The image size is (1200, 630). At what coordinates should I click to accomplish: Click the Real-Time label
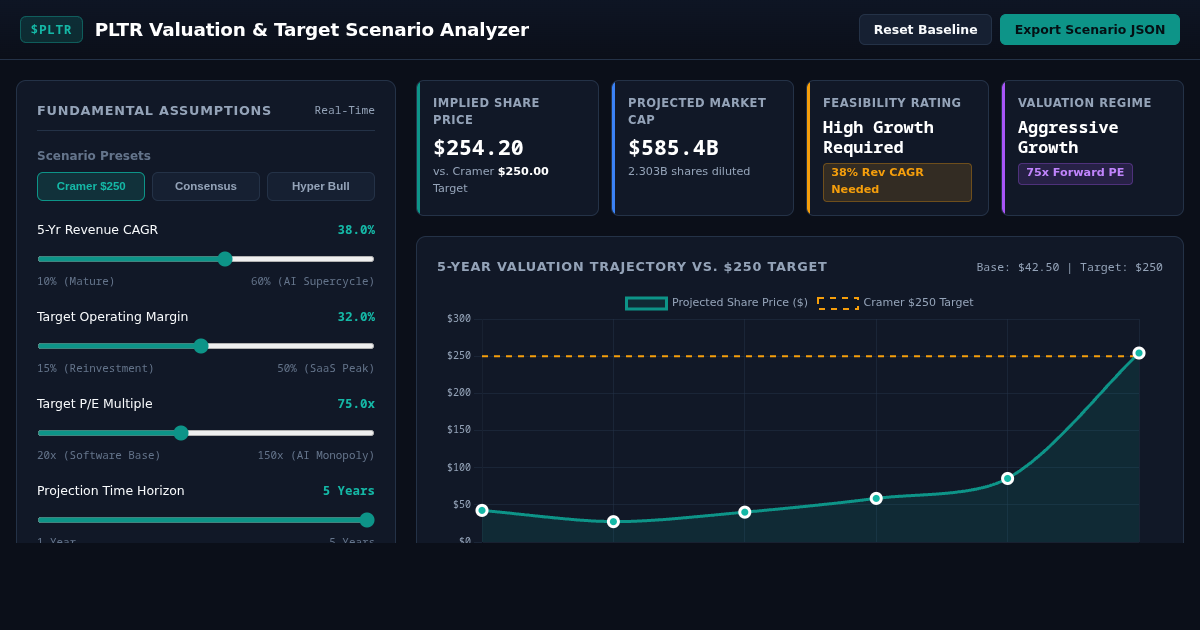point(345,111)
